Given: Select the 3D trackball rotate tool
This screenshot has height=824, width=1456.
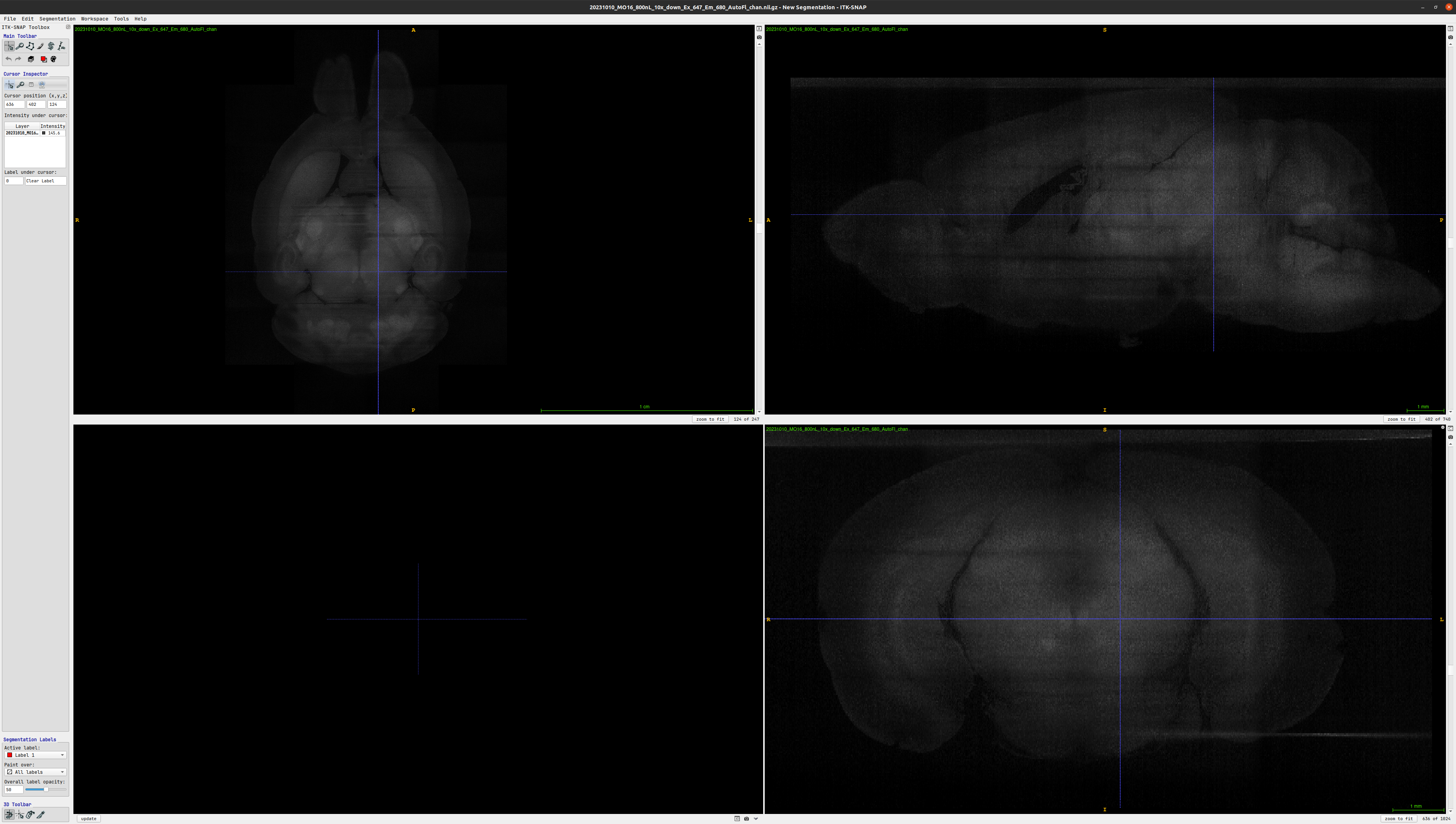Looking at the screenshot, I should (9, 815).
